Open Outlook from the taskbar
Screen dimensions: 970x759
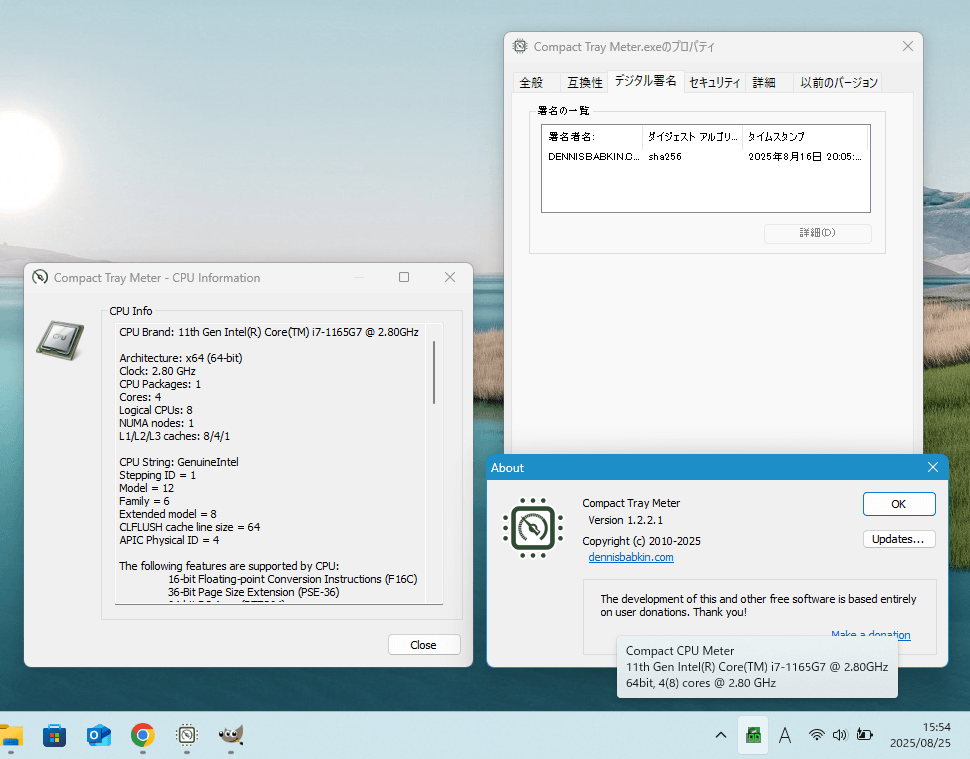pos(98,735)
